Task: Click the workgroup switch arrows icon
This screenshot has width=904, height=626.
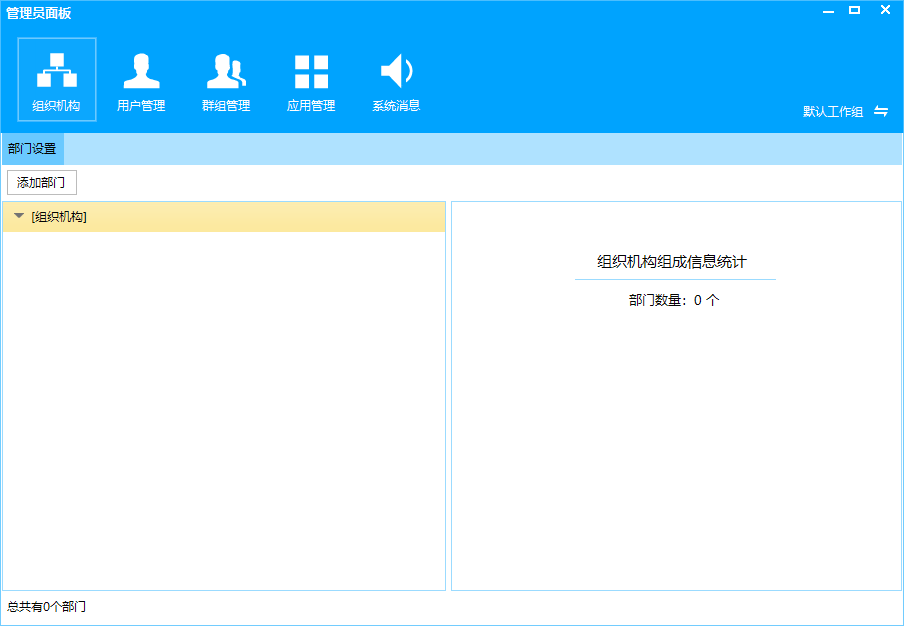Action: [881, 111]
